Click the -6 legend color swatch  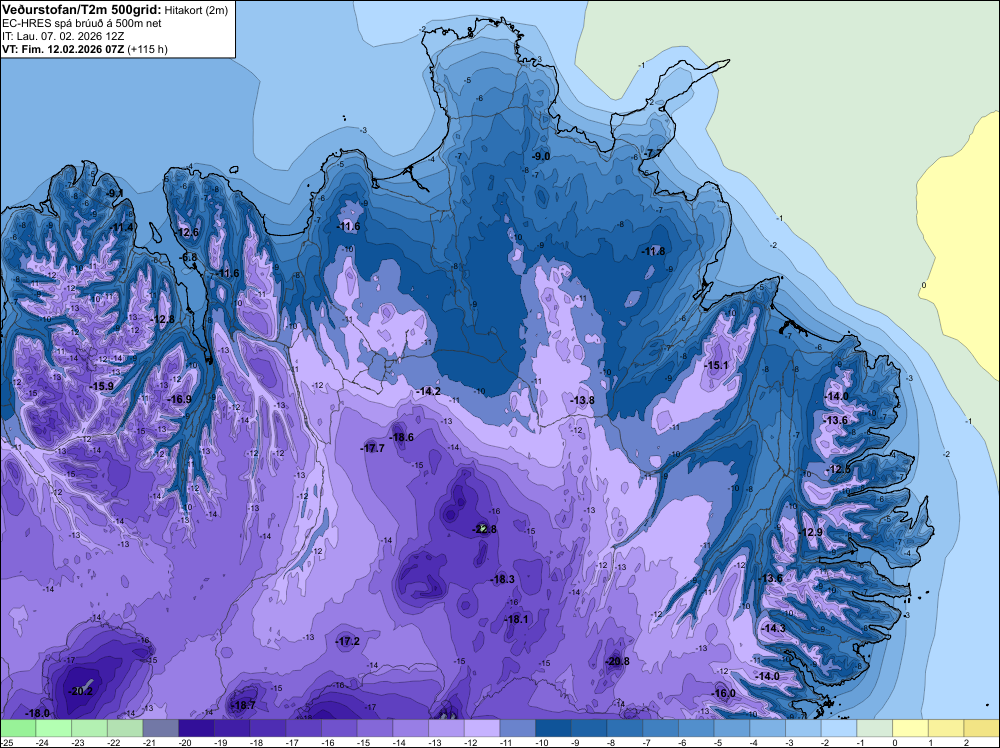(696, 728)
